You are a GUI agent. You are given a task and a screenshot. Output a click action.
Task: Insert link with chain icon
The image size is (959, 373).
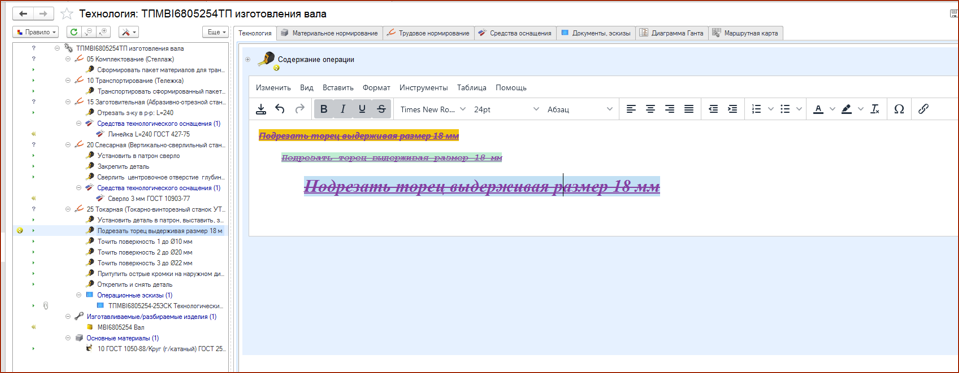tap(923, 109)
